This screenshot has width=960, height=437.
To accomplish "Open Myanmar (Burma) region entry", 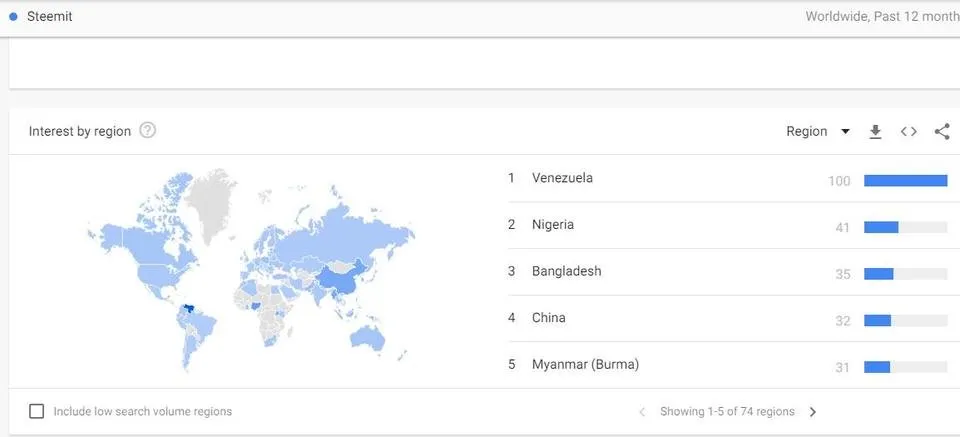I will 585,365.
